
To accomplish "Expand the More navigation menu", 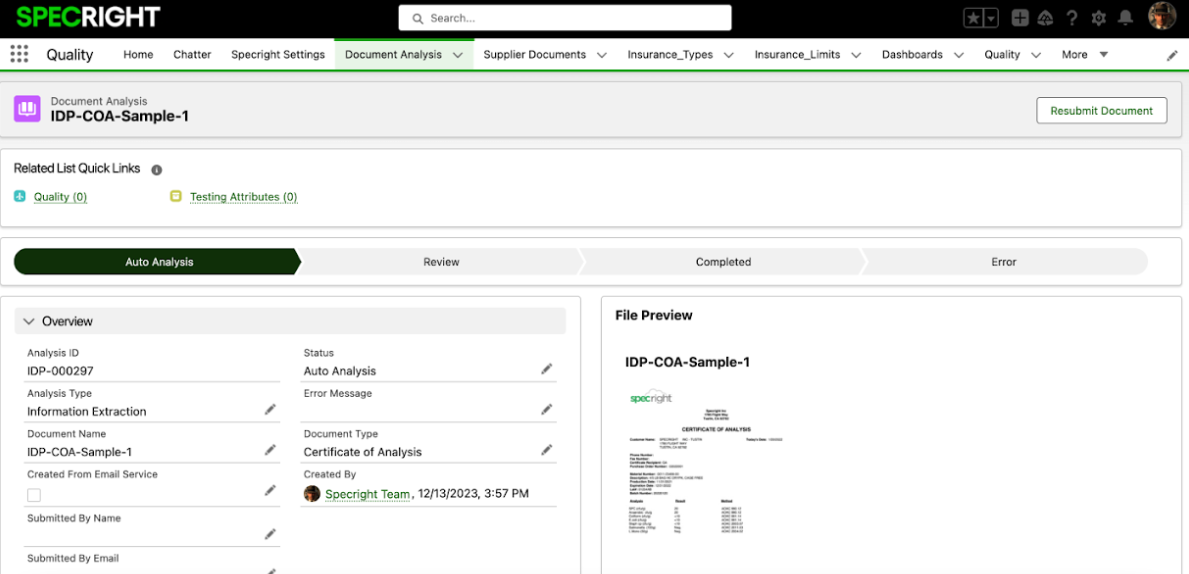I will tap(1085, 55).
